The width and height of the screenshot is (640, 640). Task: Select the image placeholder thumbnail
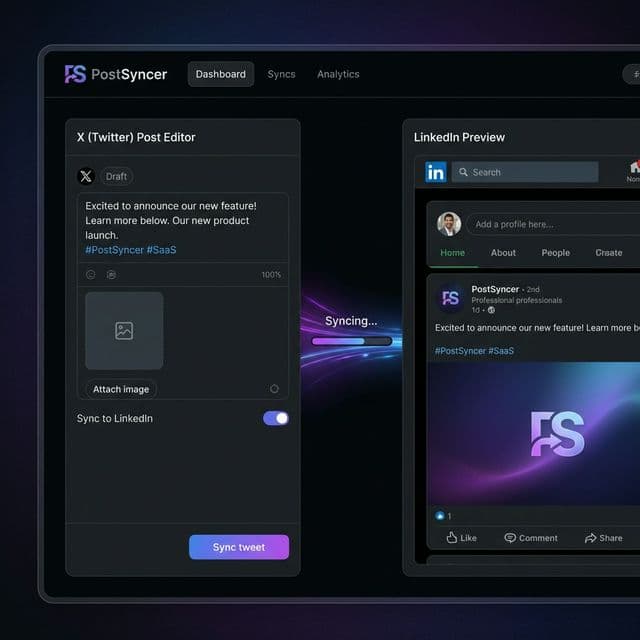(124, 331)
